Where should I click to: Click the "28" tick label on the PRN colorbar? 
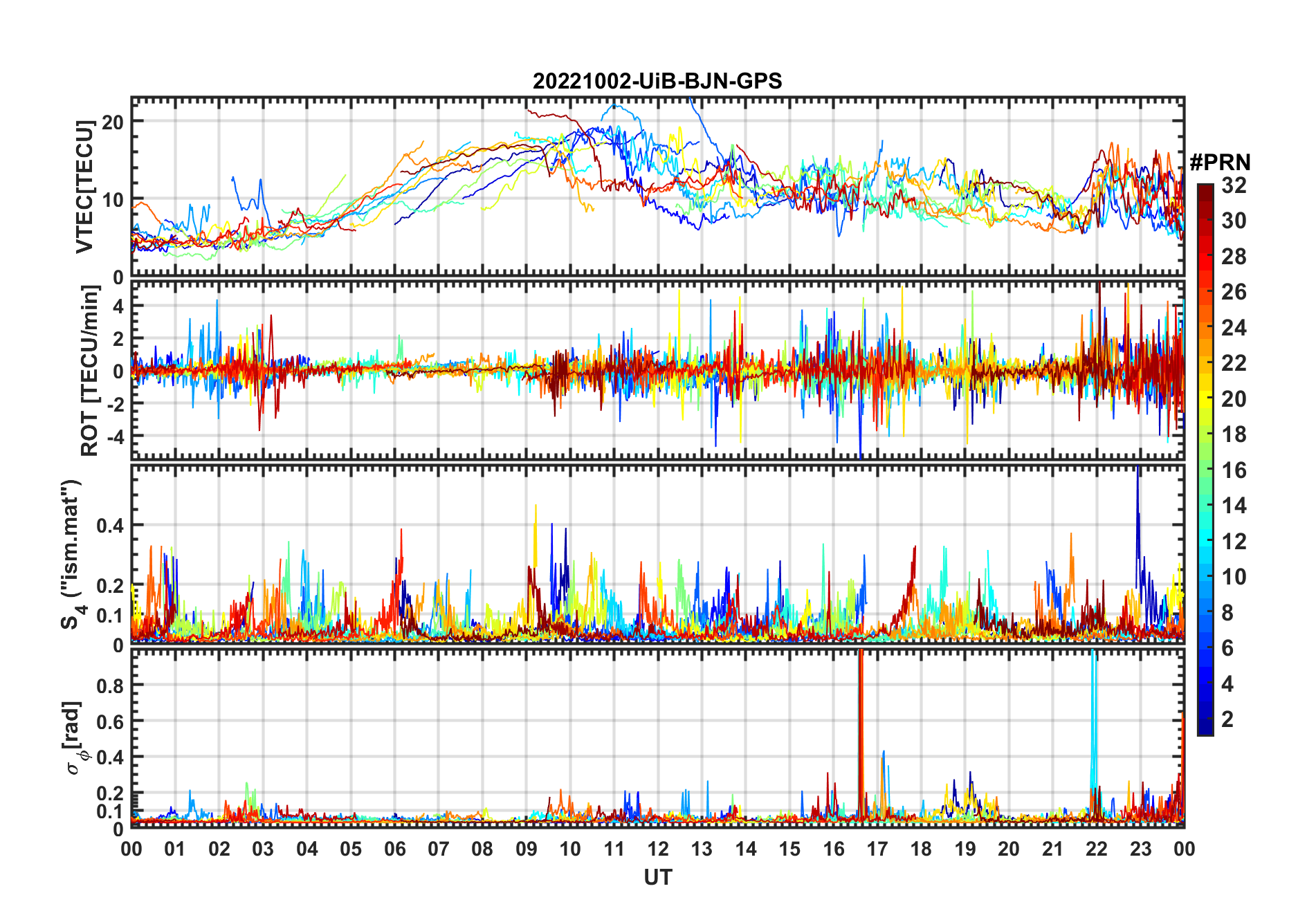(1234, 257)
